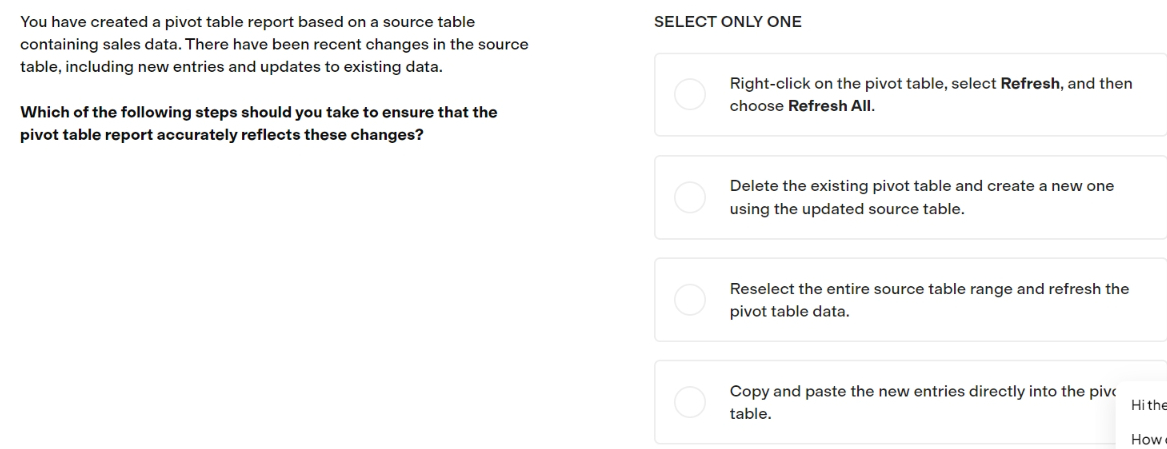Open the chat popup message starting 'Hi the'
Image resolution: width=1167 pixels, height=449 pixels.
pyautogui.click(x=1148, y=405)
